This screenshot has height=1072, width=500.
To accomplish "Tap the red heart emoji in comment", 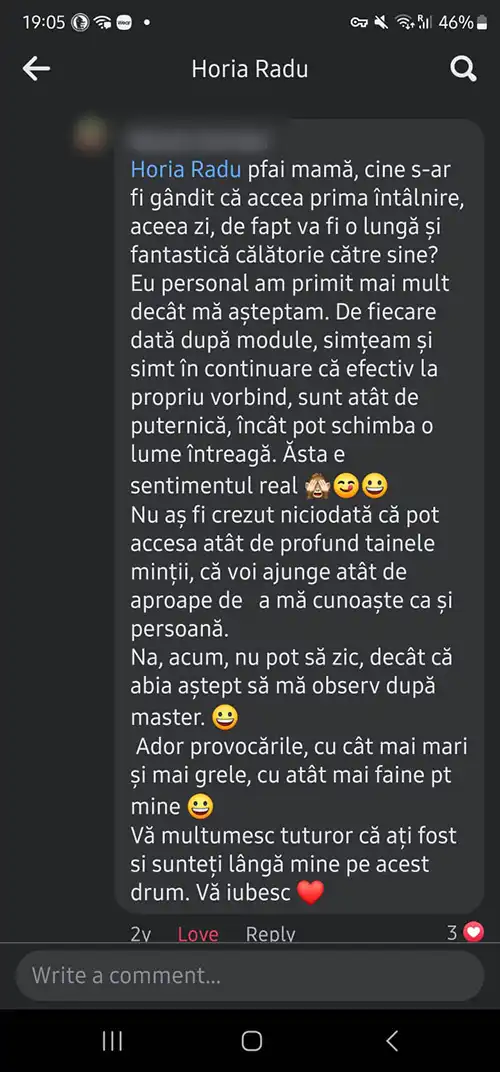I will point(311,892).
